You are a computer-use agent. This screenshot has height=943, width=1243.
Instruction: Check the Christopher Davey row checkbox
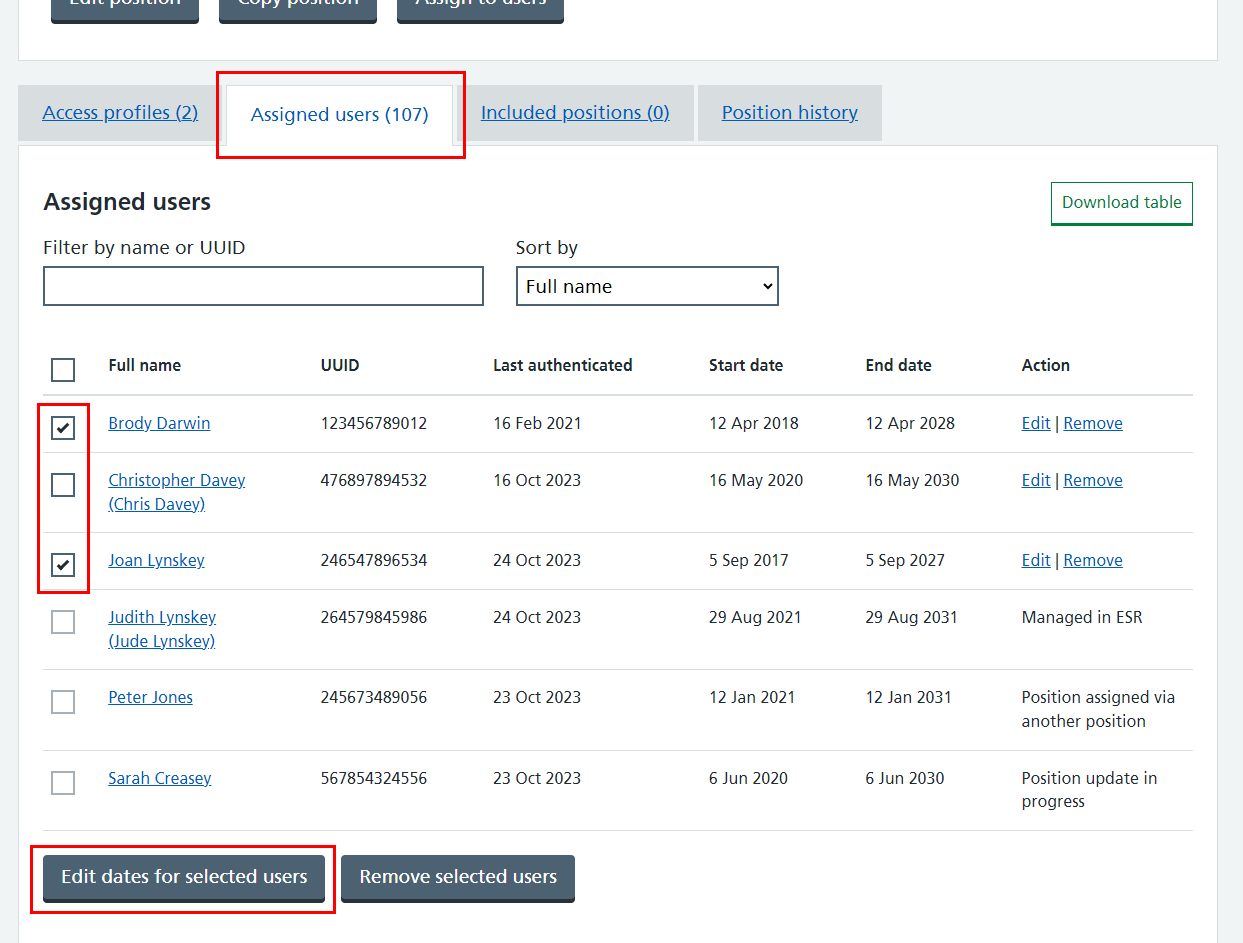(63, 486)
